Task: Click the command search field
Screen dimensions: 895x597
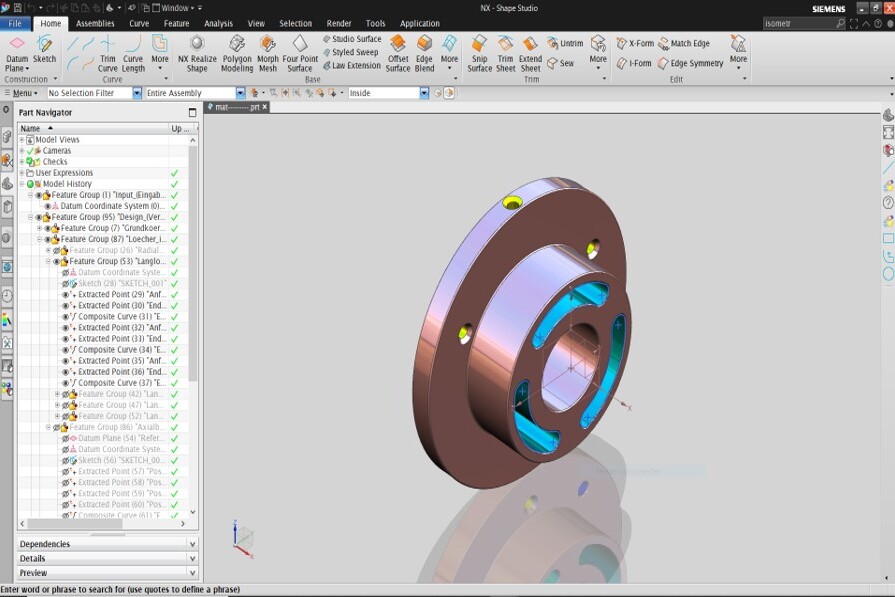Action: (798, 23)
